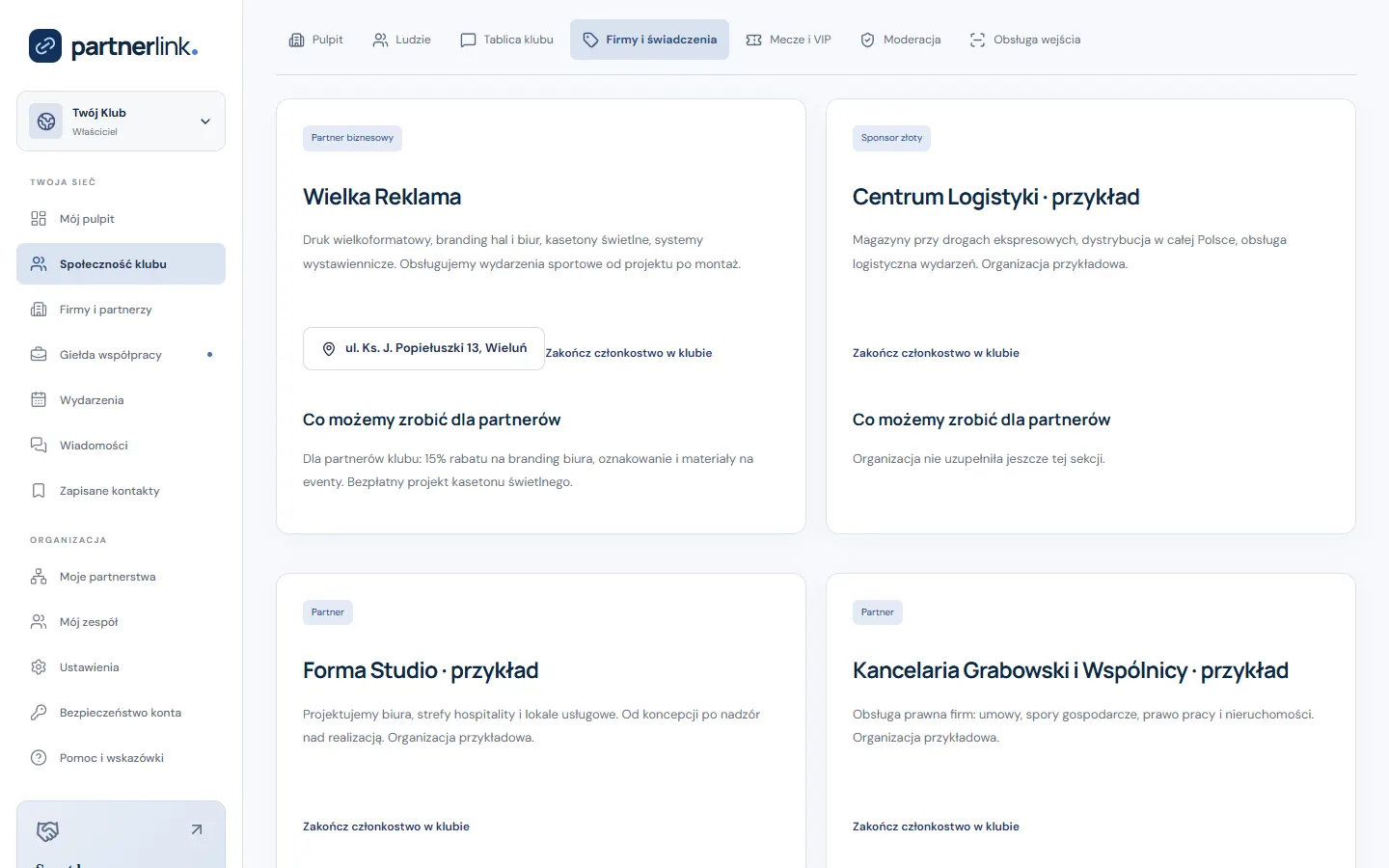The width and height of the screenshot is (1389, 868).
Task: End club membership for Kancelaria Grabowski i Wspólnicy
Action: [x=936, y=827]
